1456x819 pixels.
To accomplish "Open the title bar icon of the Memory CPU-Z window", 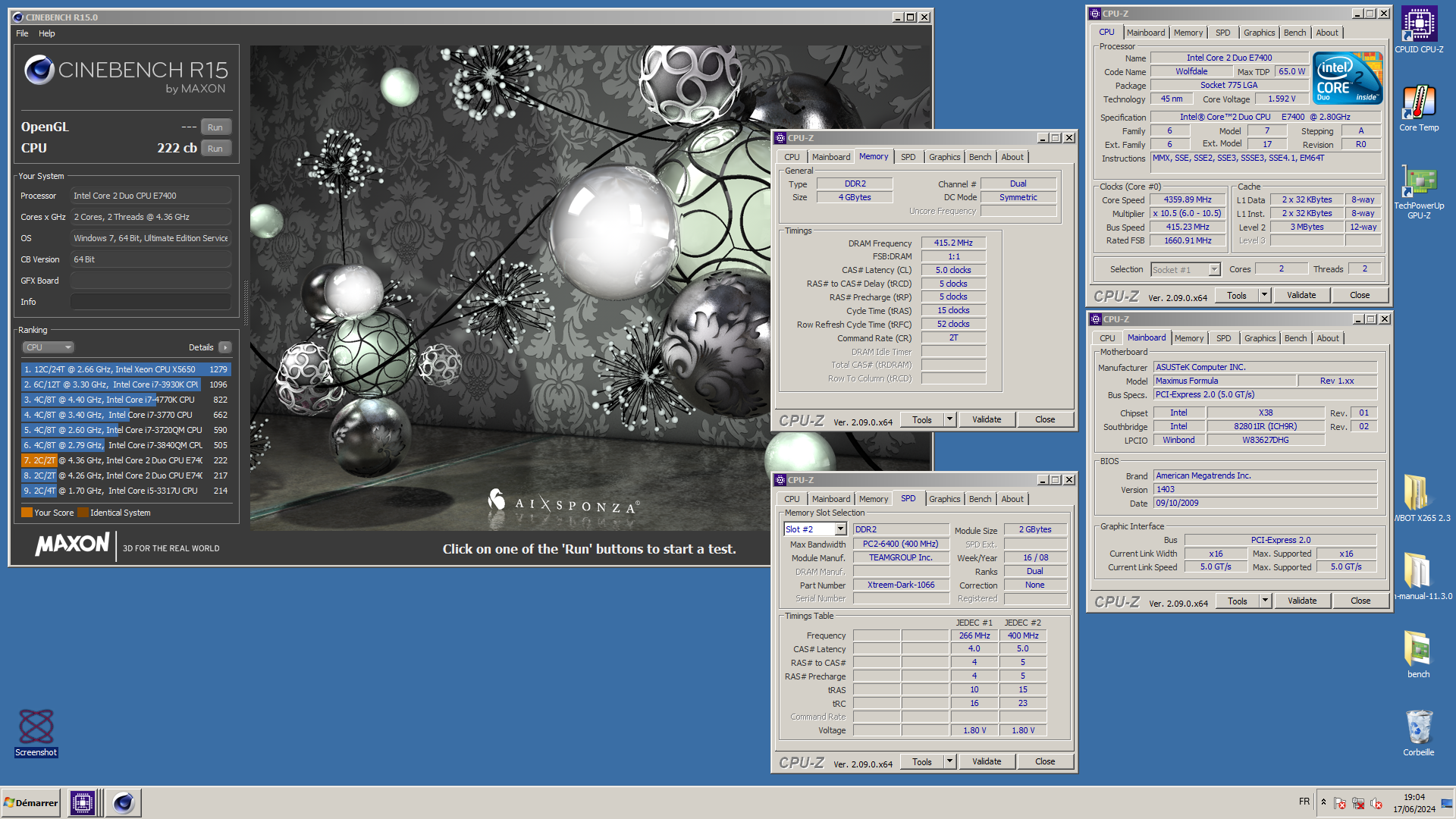I will tap(780, 138).
